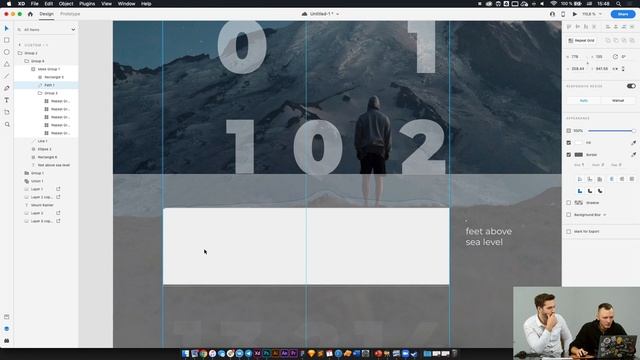This screenshot has height=360, width=640.
Task: Click export icon on last layer row
Action: (x=58, y=221)
